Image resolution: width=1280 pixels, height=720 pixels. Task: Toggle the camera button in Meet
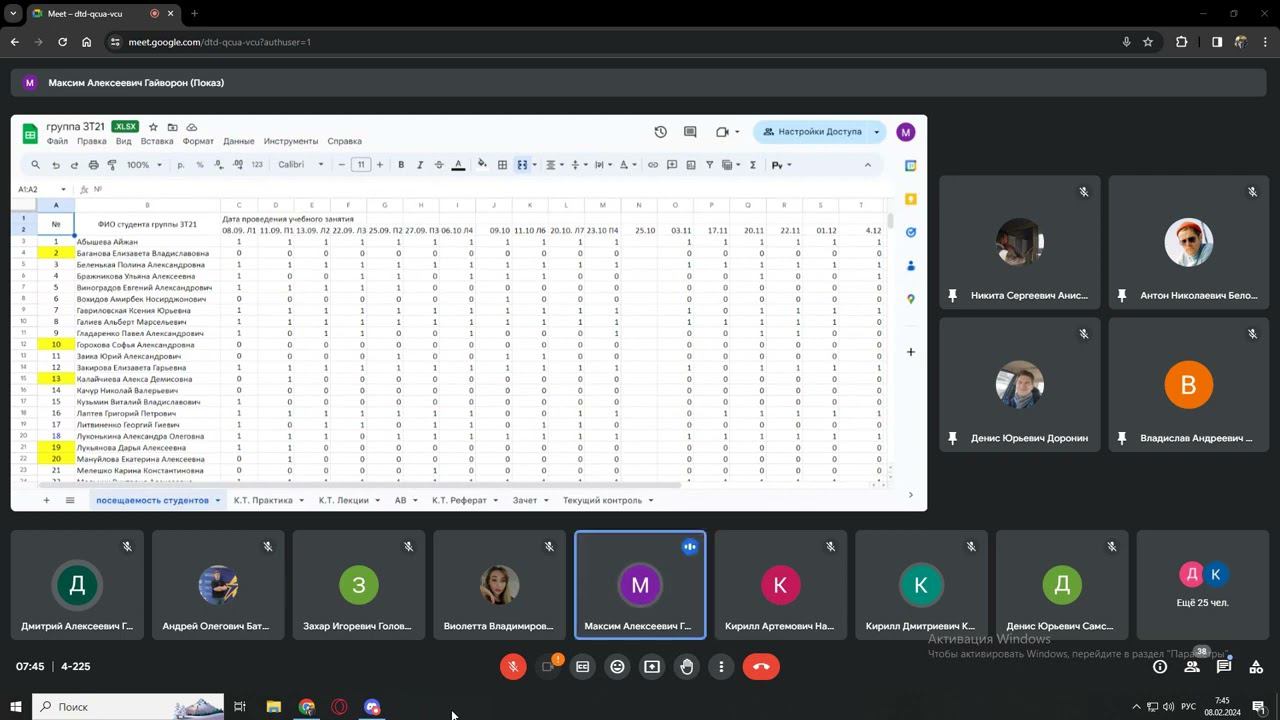[548, 667]
